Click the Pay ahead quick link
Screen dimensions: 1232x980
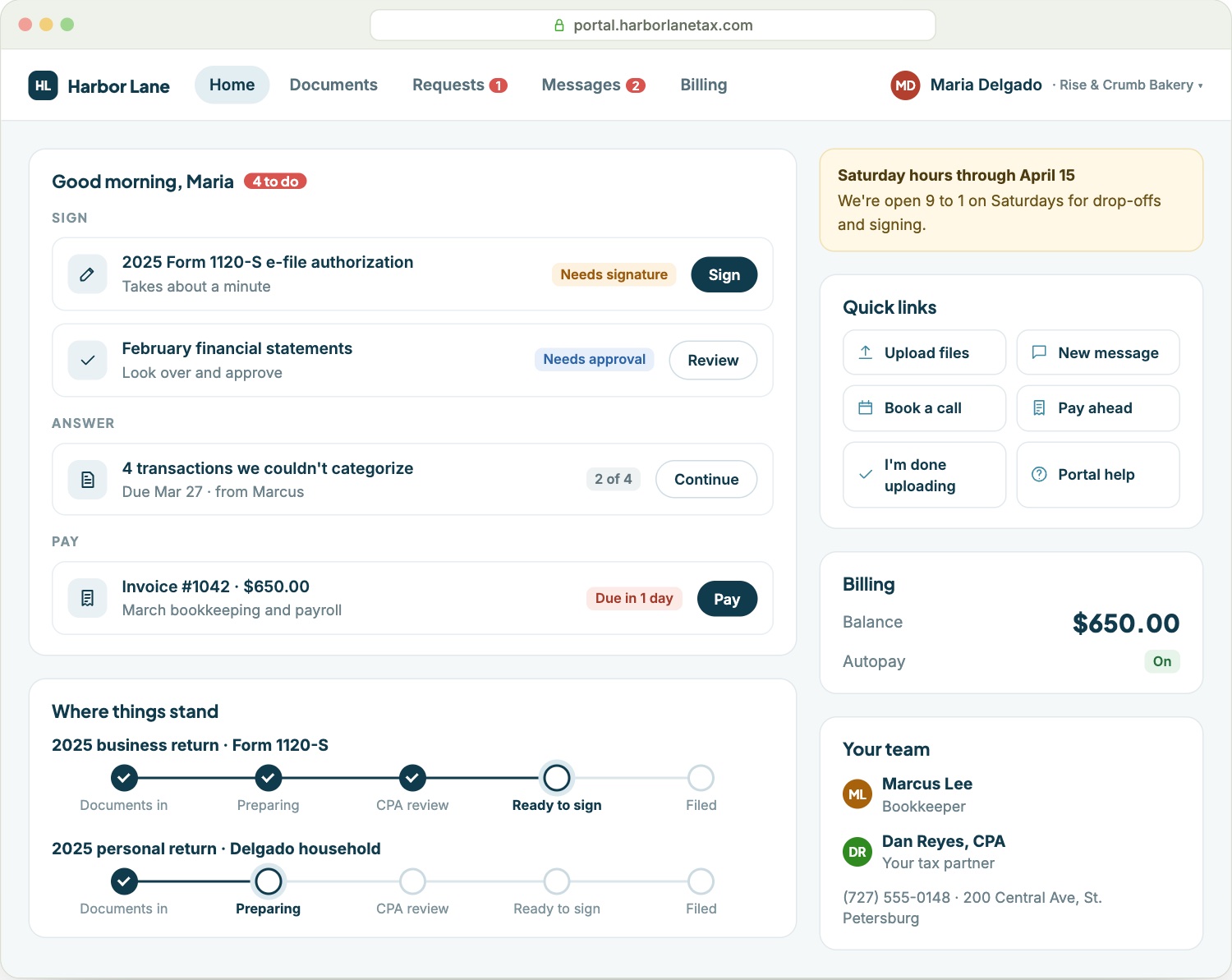click(x=1098, y=408)
